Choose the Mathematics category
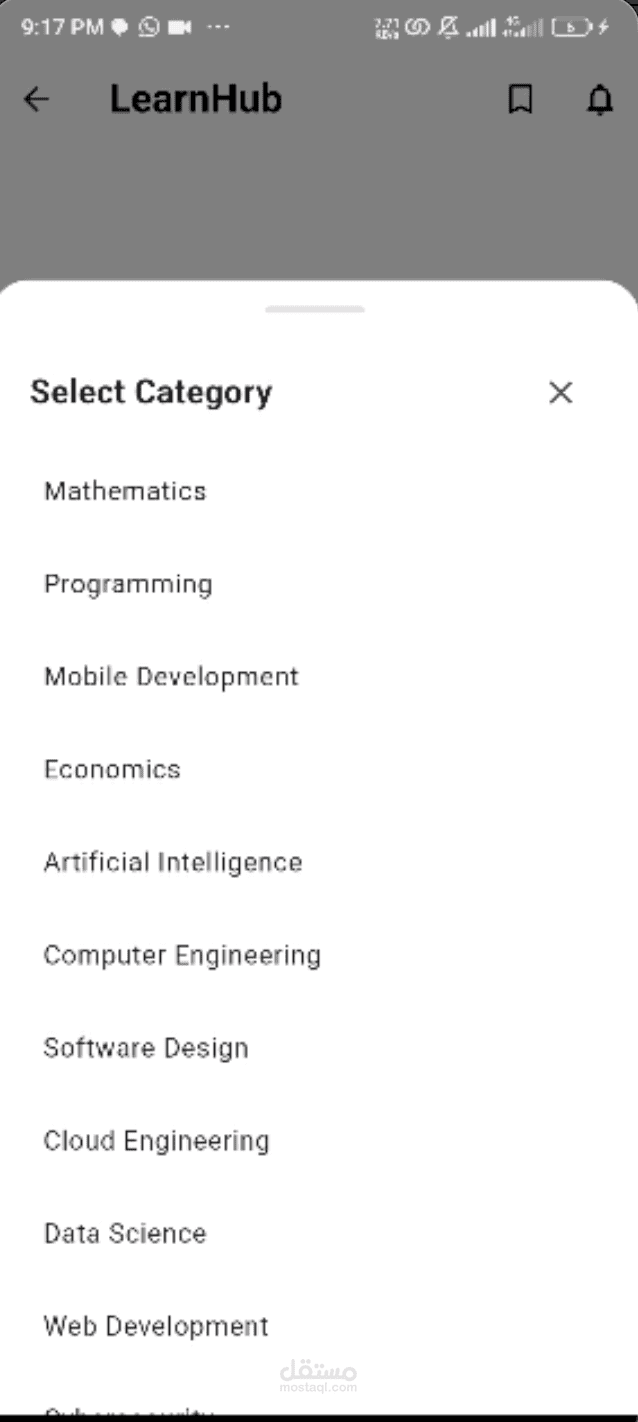638x1422 pixels. pos(319,491)
